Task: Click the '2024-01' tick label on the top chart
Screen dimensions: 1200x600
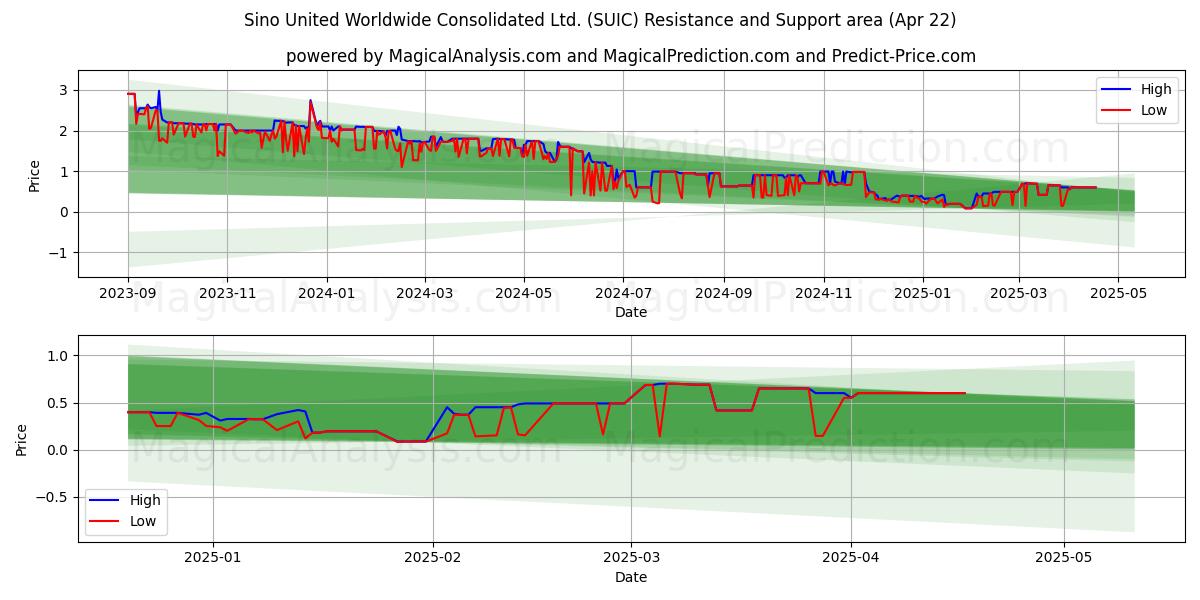Action: 326,293
